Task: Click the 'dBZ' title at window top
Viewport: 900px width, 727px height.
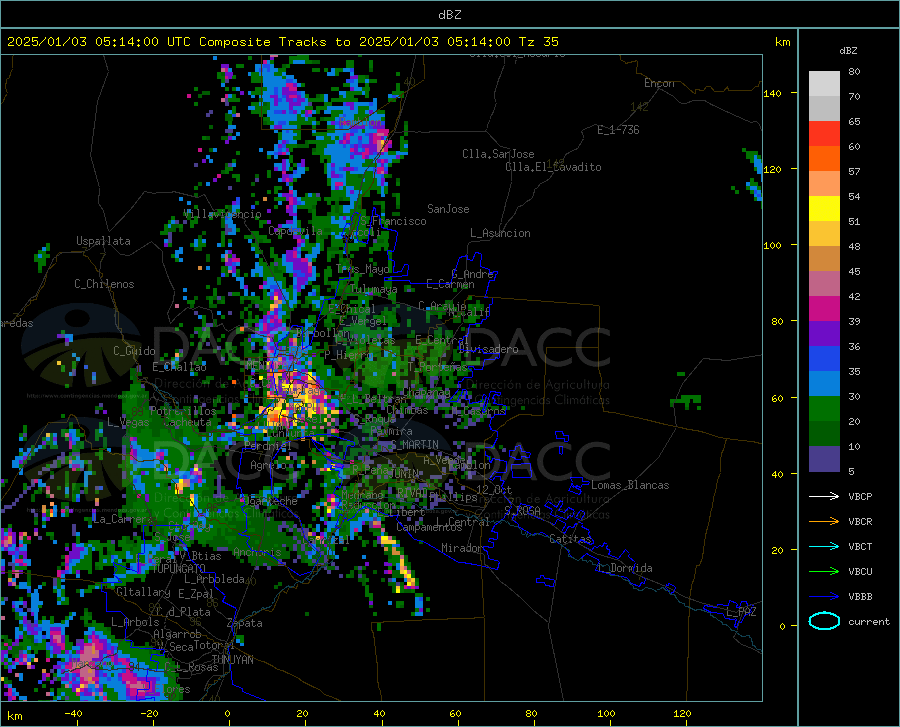Action: [x=449, y=15]
